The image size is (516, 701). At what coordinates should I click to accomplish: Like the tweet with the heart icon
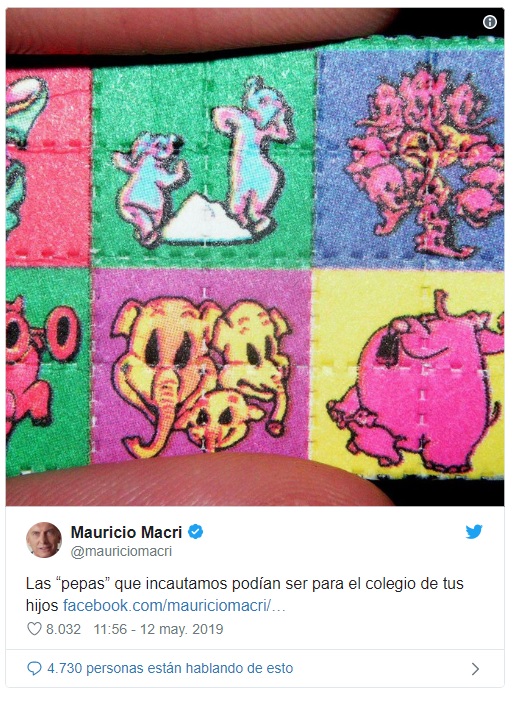34,629
